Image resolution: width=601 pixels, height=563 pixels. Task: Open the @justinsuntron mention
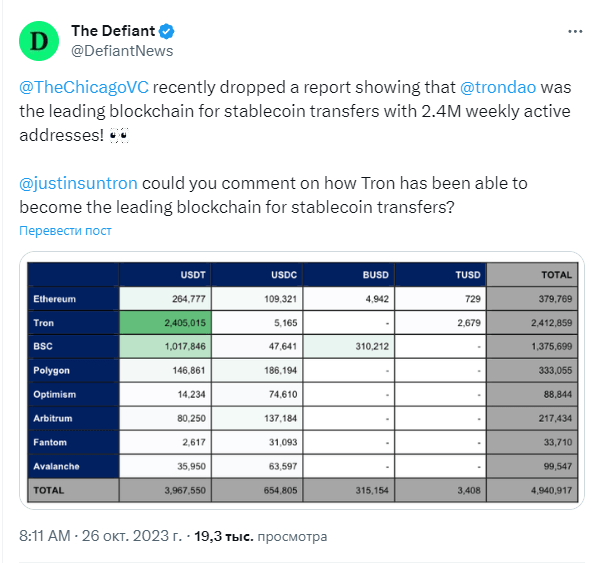click(78, 183)
